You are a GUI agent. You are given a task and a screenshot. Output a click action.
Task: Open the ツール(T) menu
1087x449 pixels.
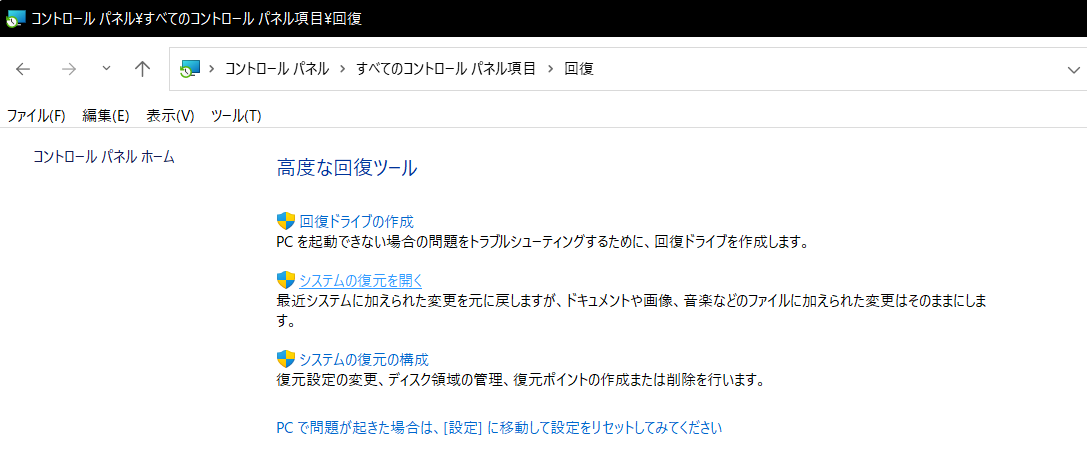click(x=236, y=116)
